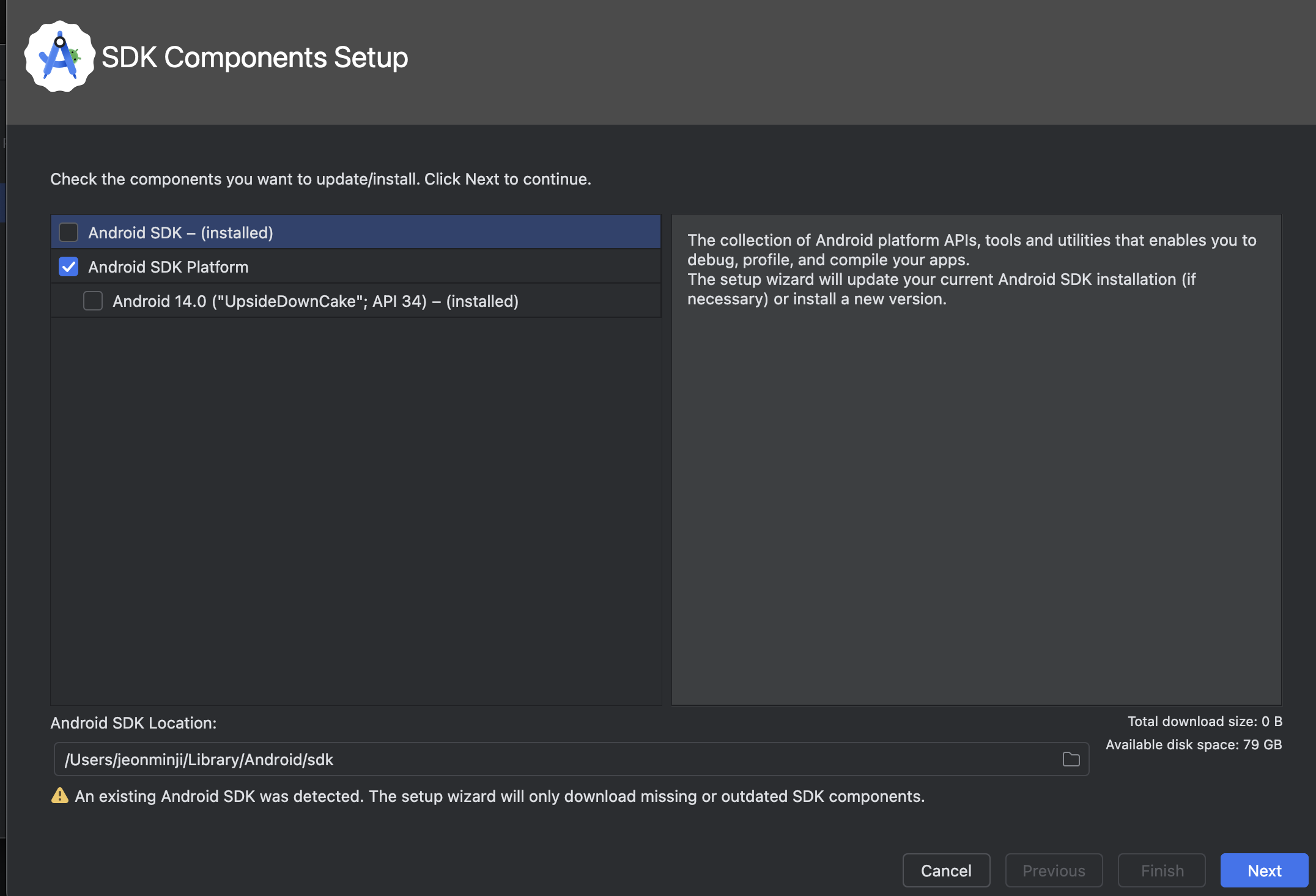Click the Android SDK Location path field

tap(571, 759)
